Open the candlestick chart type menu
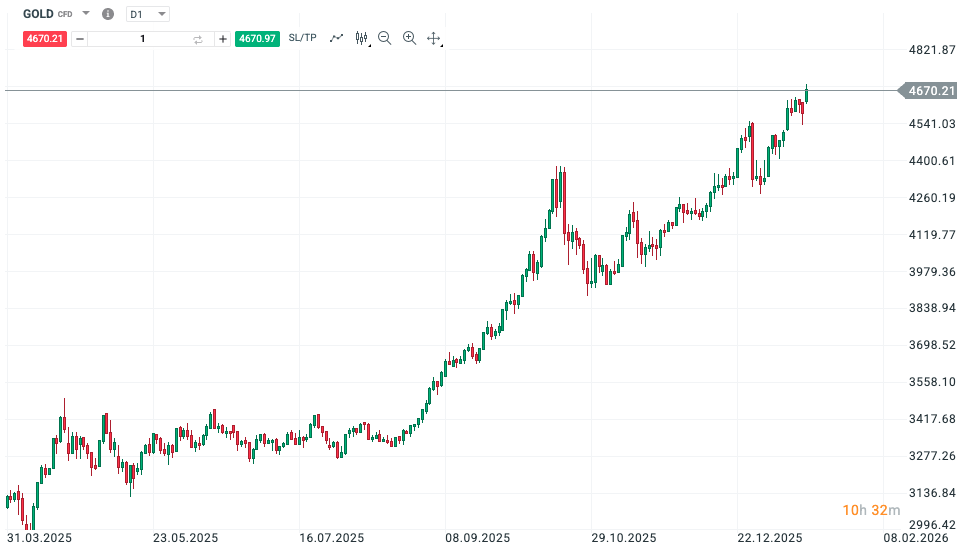Viewport: 962px width, 551px height. [362, 38]
